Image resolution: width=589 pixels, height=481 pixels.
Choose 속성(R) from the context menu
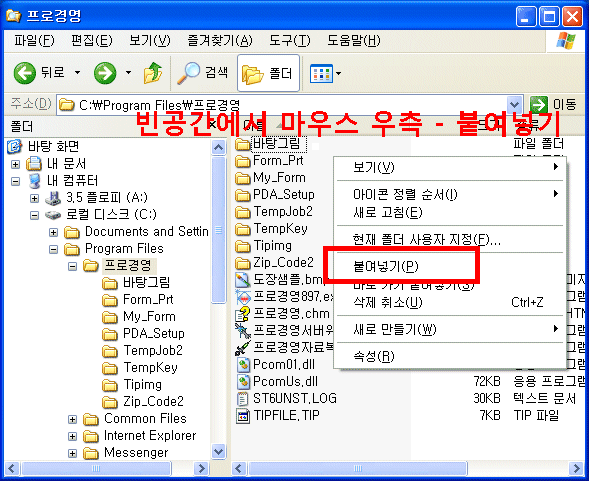[374, 356]
